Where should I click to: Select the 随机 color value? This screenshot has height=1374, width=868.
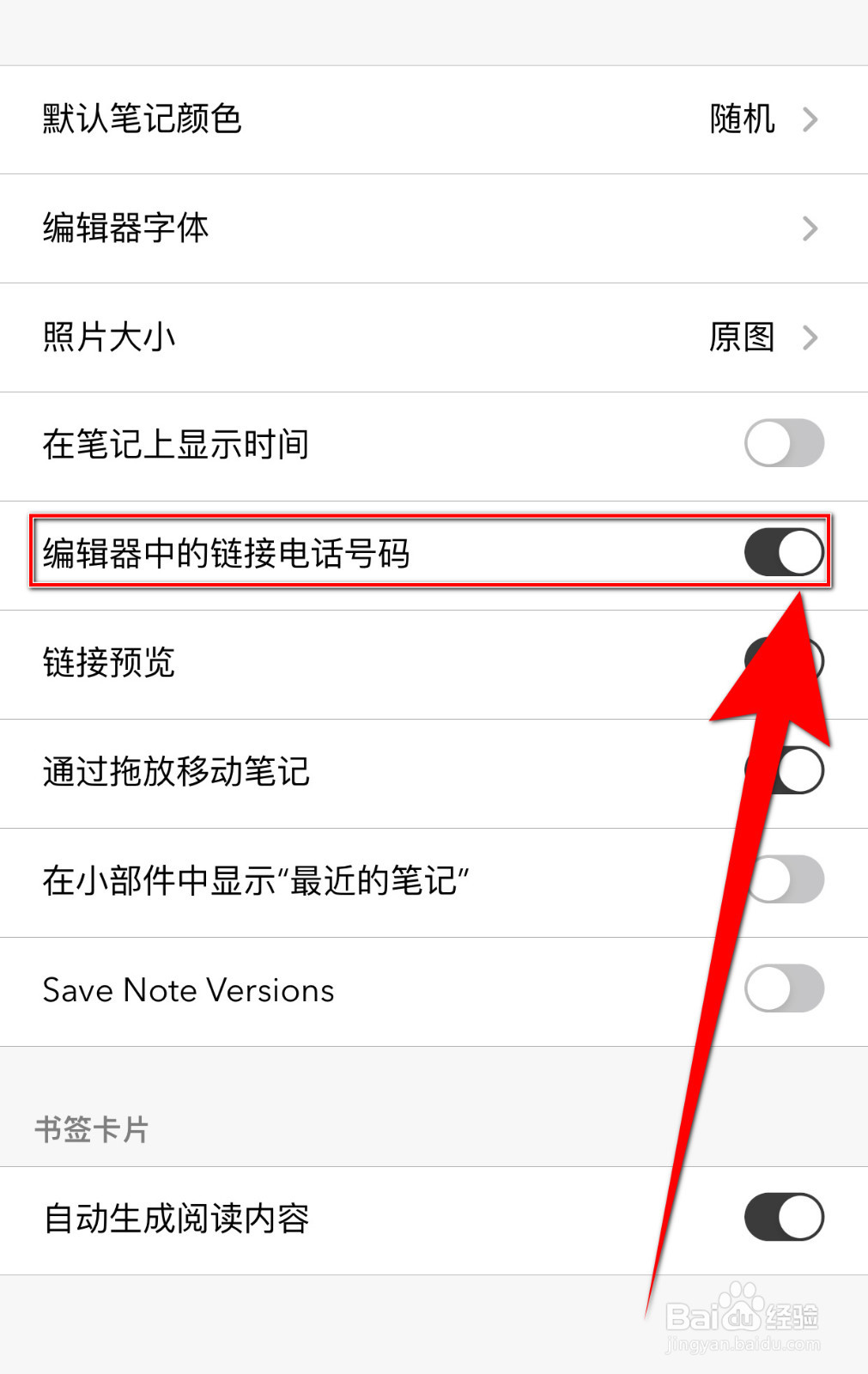[743, 119]
